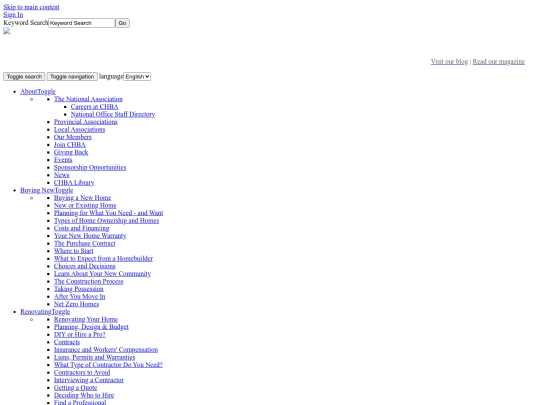
Task: Open The Purchase Contract link
Action: pyautogui.click(x=85, y=243)
